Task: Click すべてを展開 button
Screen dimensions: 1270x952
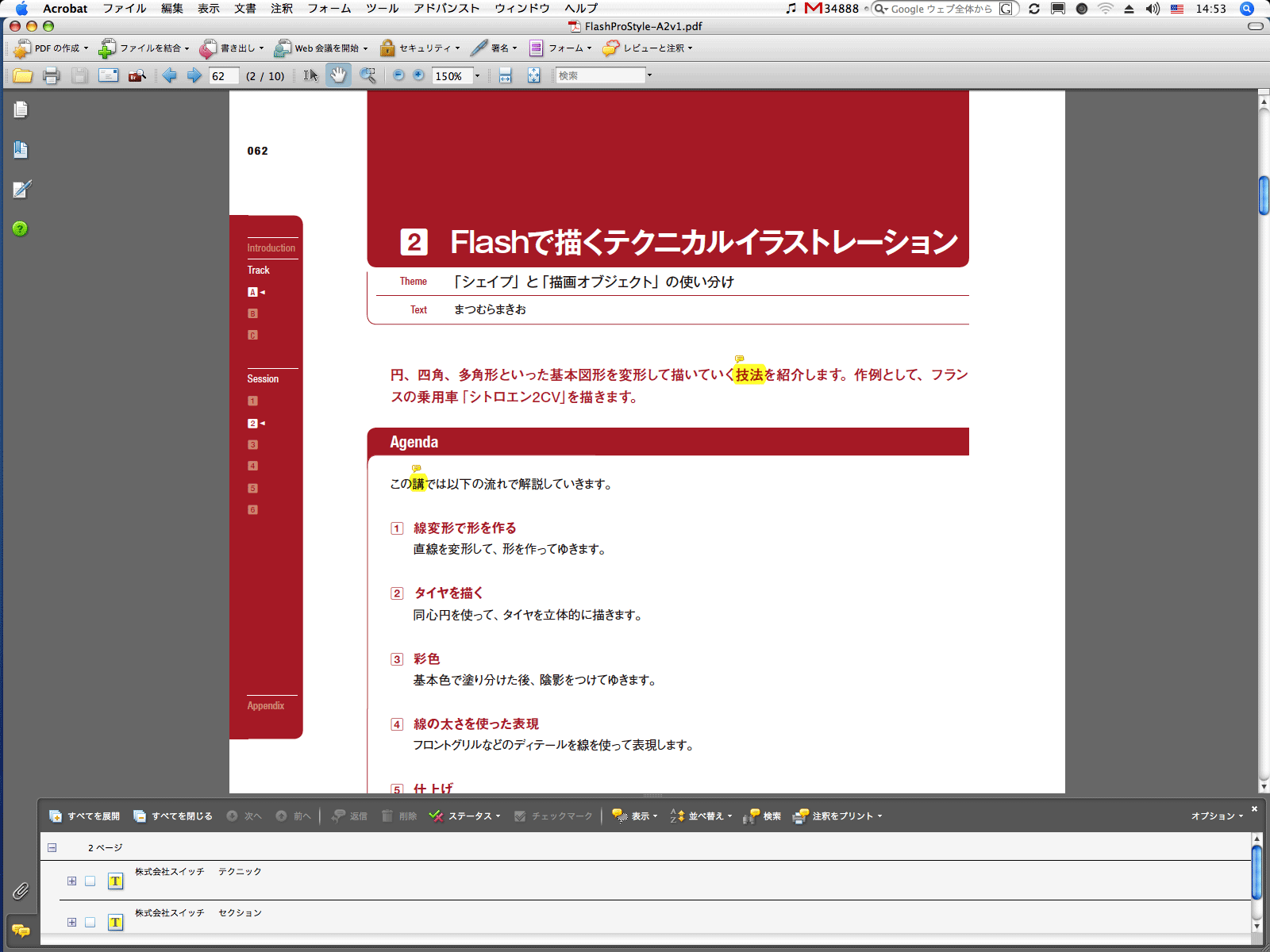Action: (x=84, y=816)
